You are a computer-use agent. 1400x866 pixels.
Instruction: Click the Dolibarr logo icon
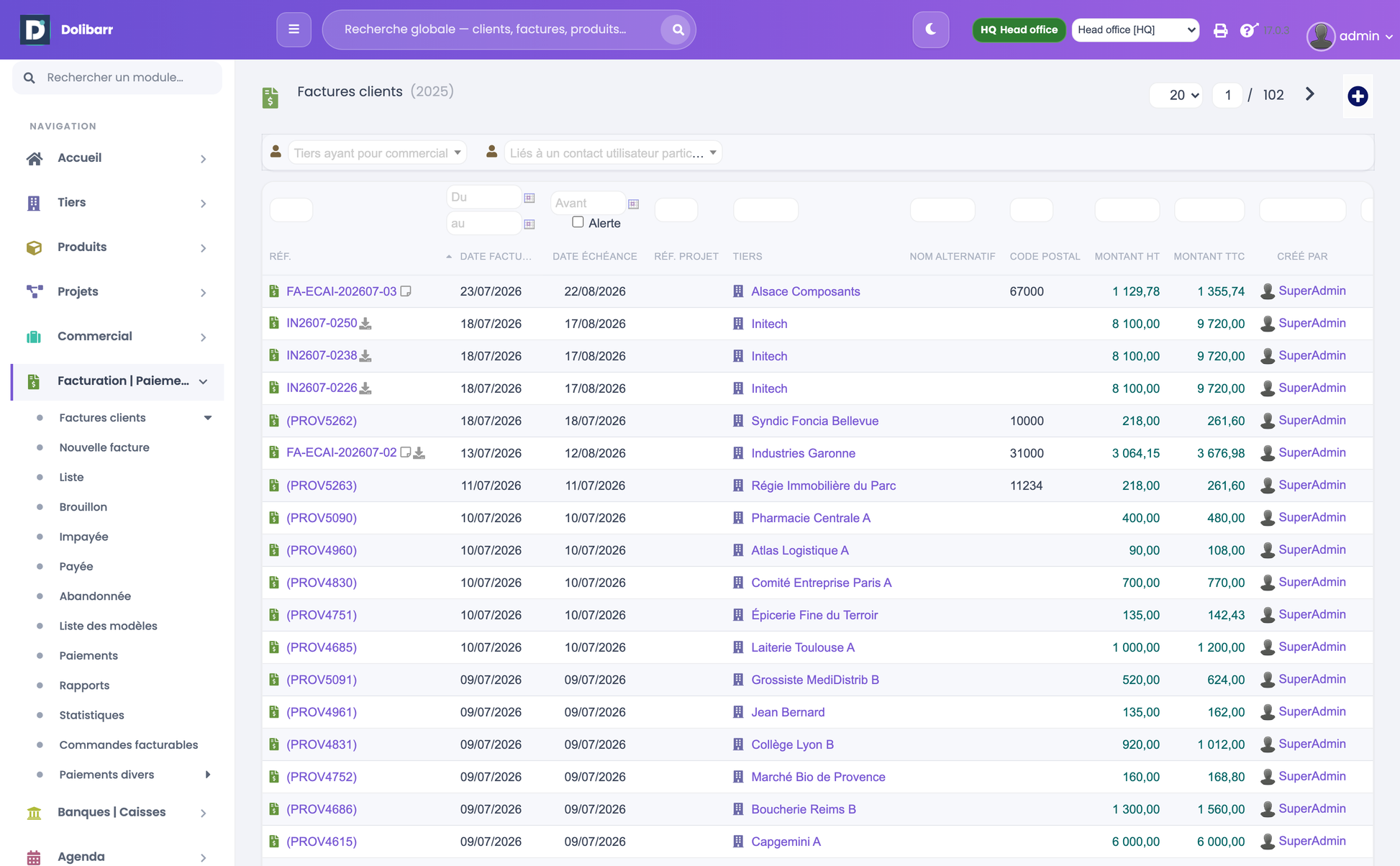coord(35,29)
